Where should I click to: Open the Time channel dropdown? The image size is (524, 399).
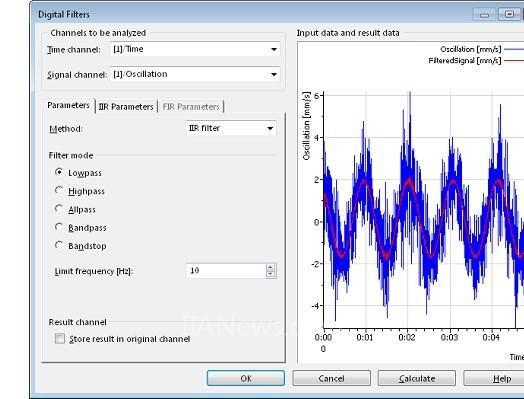pos(195,49)
